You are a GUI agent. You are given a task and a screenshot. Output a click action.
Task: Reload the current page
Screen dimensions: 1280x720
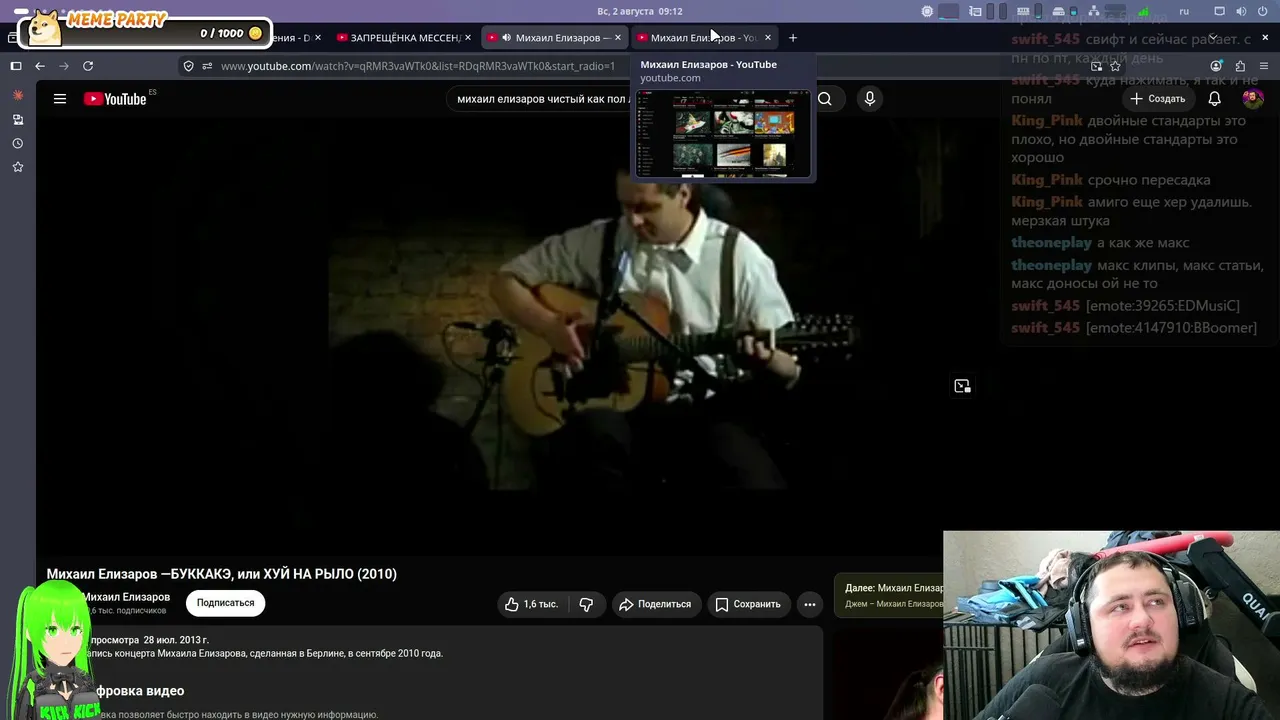click(88, 66)
